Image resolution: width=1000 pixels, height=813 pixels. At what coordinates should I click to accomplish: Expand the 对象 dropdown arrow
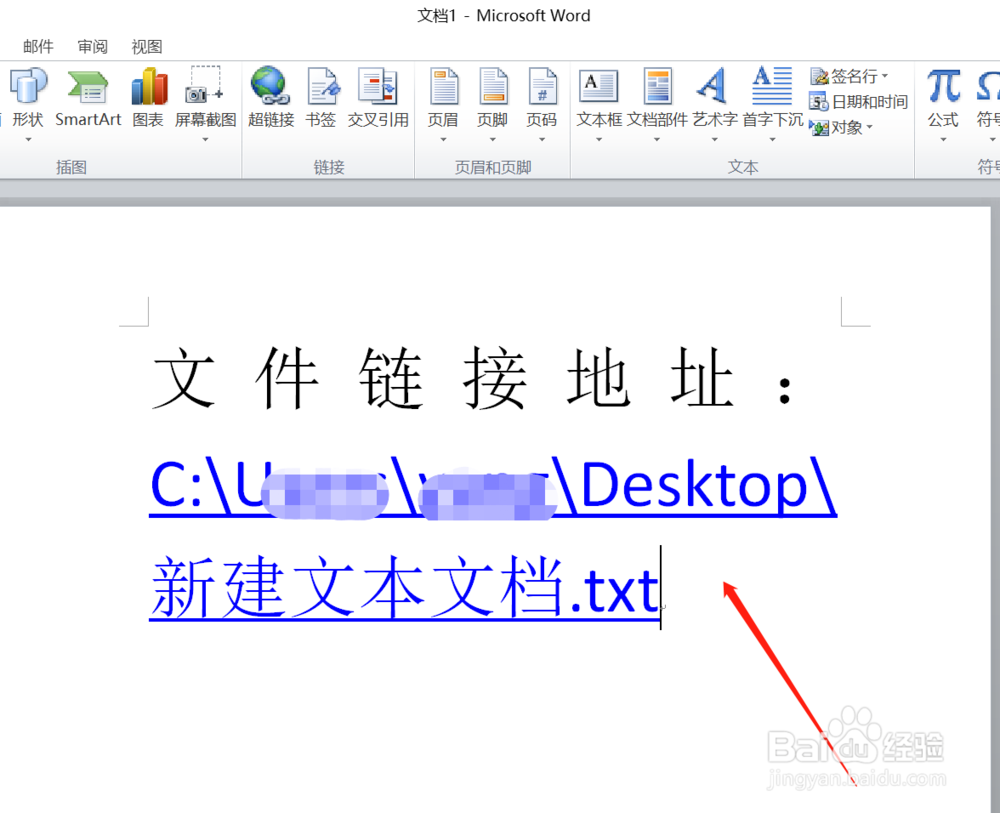[869, 128]
